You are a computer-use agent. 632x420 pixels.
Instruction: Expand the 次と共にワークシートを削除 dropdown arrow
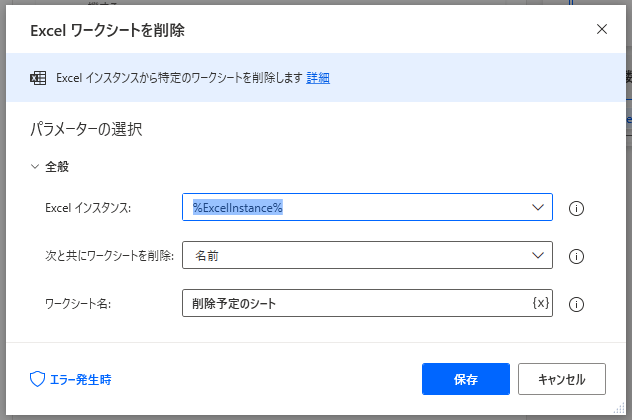[536, 255]
